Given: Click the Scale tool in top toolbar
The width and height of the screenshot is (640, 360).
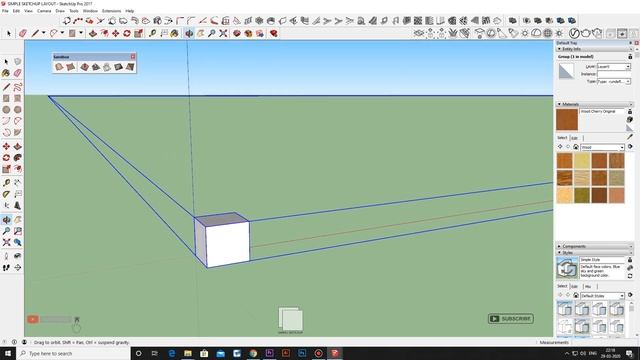Looking at the screenshot, I should [x=139, y=33].
